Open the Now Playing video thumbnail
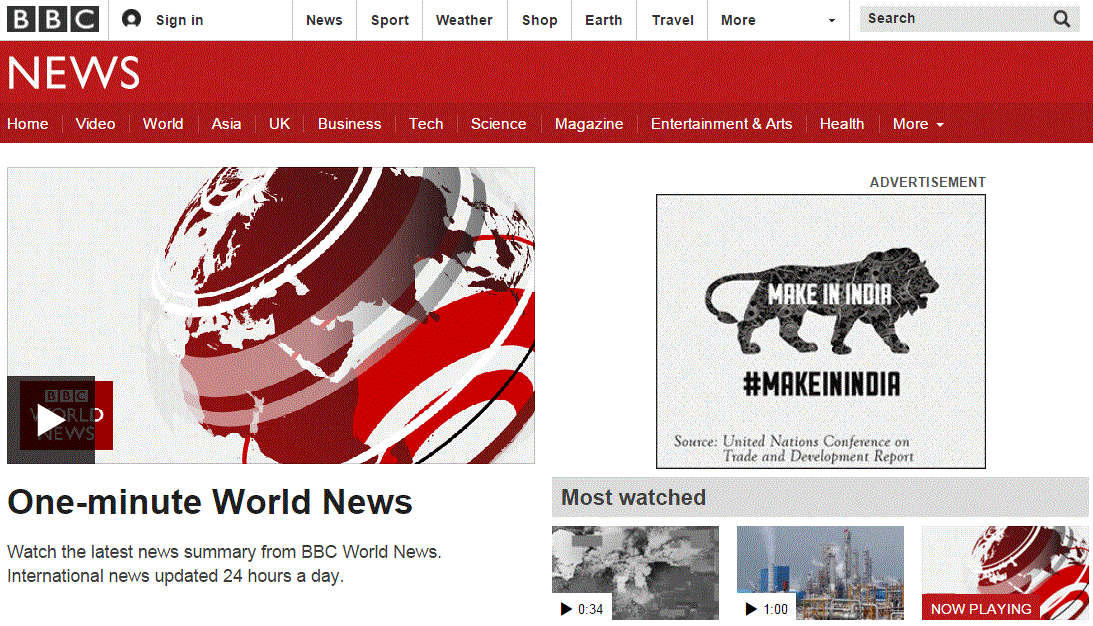This screenshot has width=1093, height=626. pos(1005,573)
